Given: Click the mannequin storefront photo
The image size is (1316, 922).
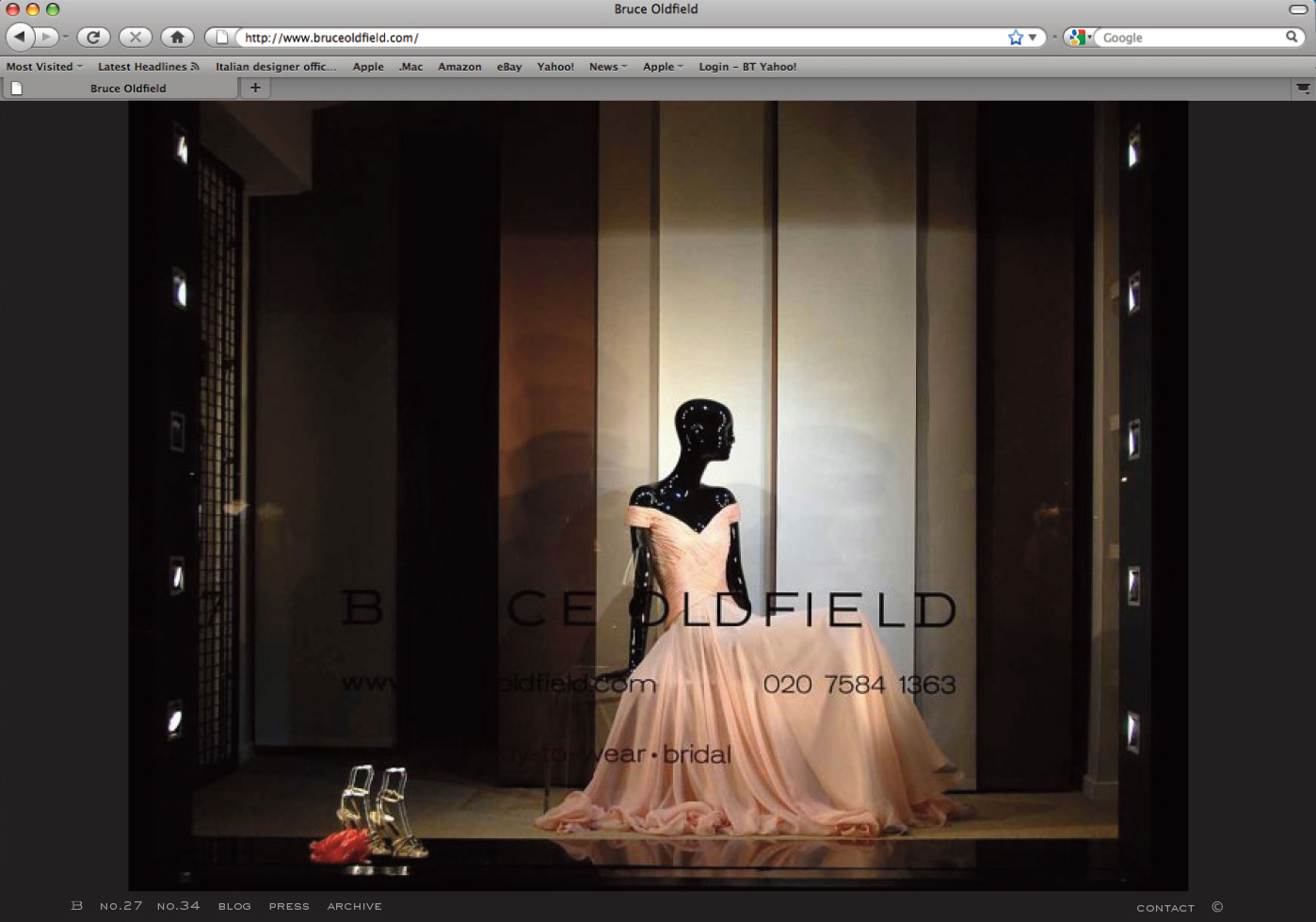Looking at the screenshot, I should click(x=658, y=495).
